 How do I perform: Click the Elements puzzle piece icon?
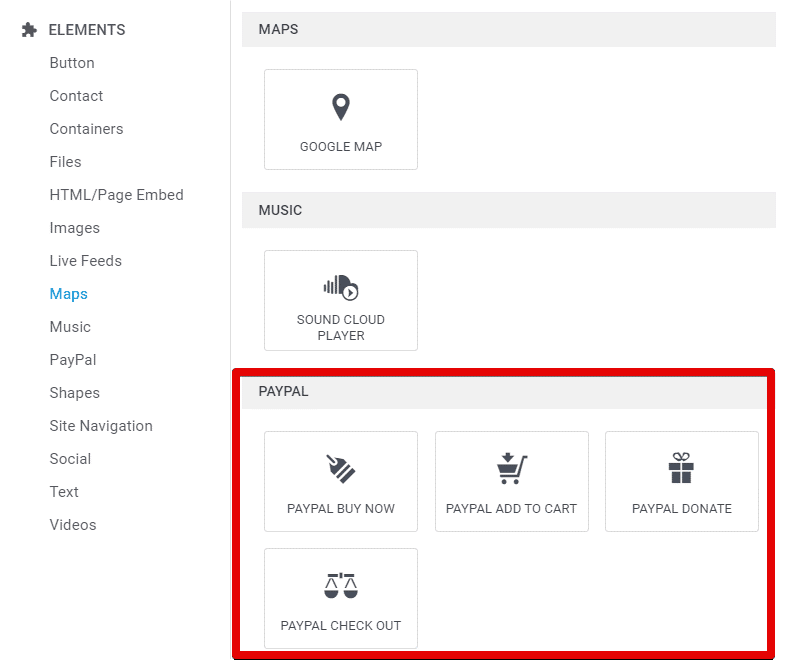(29, 30)
